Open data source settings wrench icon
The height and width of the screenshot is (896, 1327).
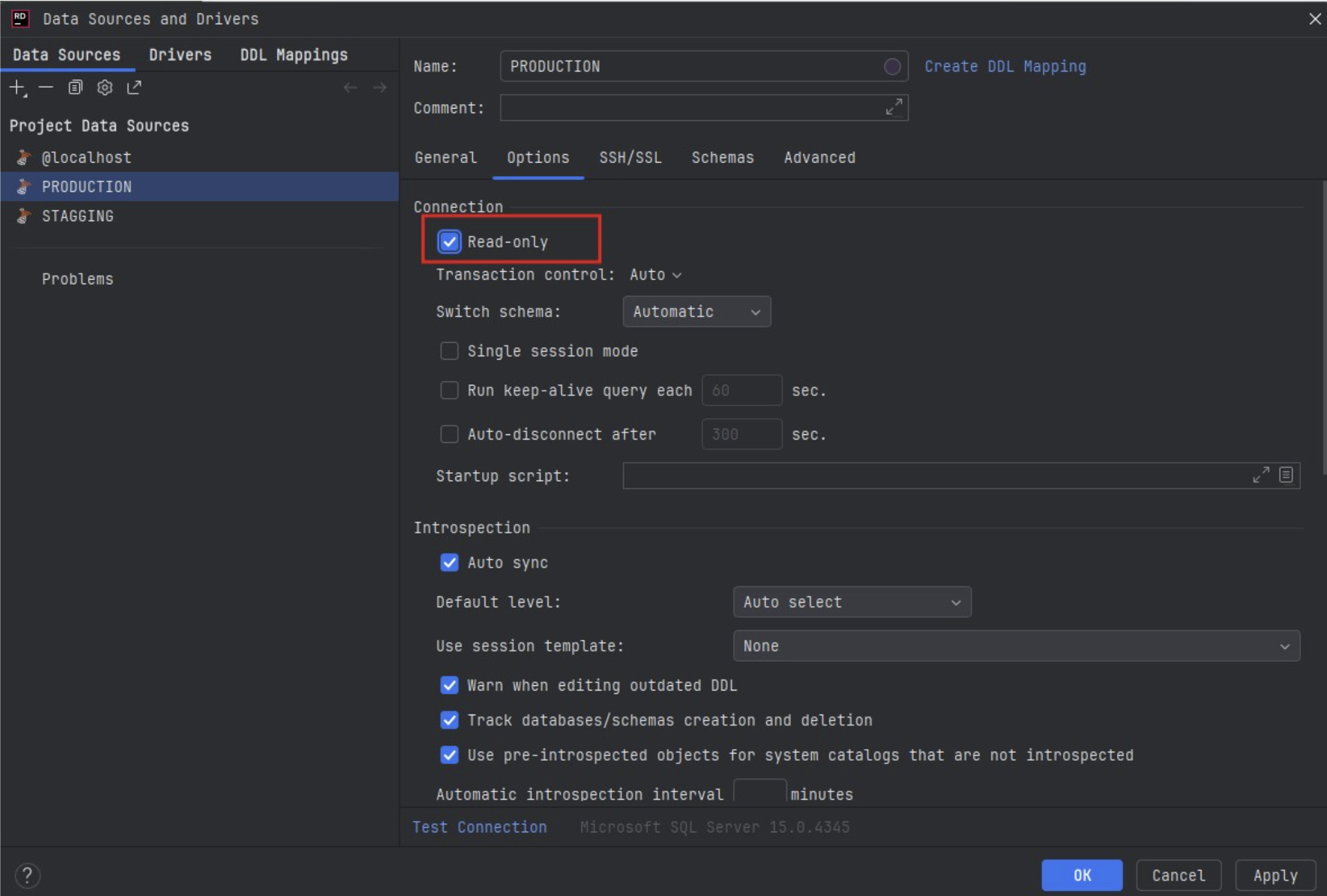tap(105, 87)
